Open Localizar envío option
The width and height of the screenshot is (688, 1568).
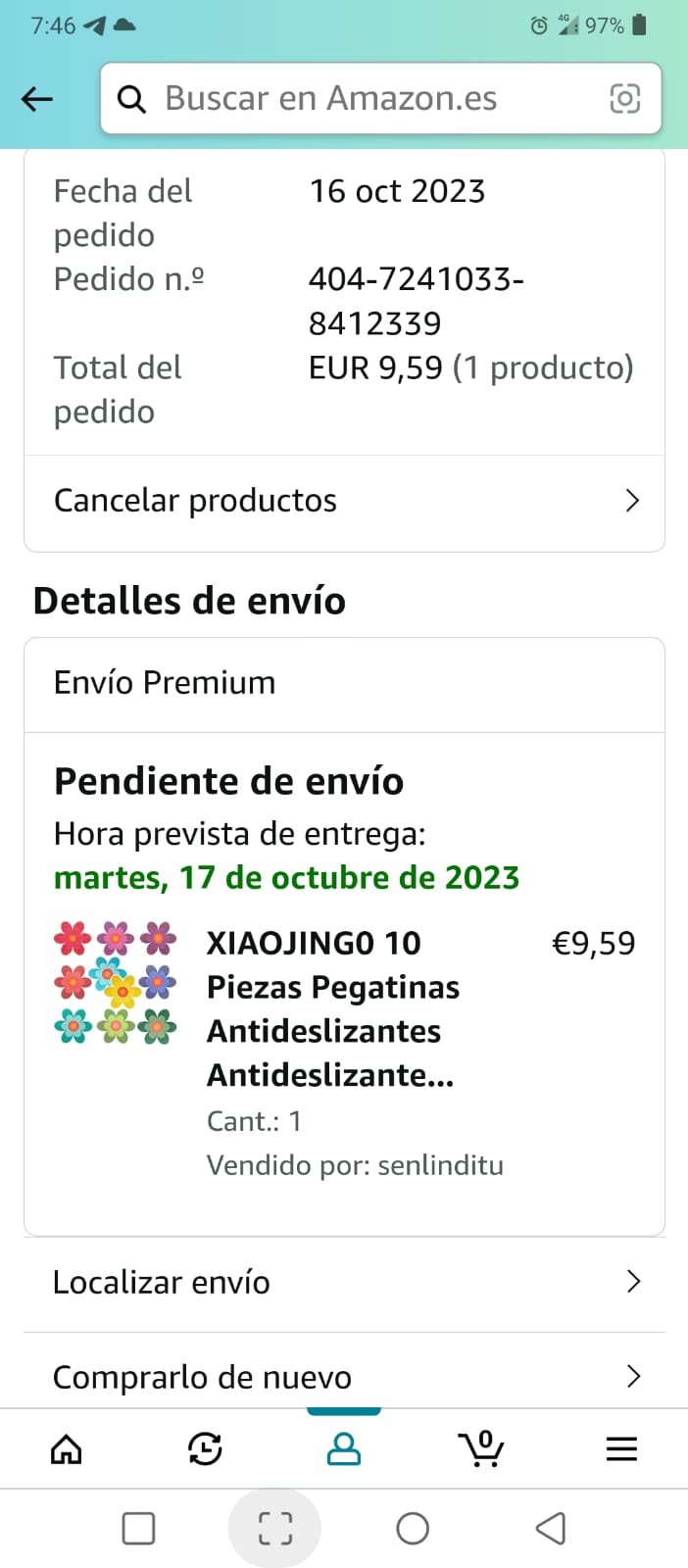click(x=344, y=1283)
